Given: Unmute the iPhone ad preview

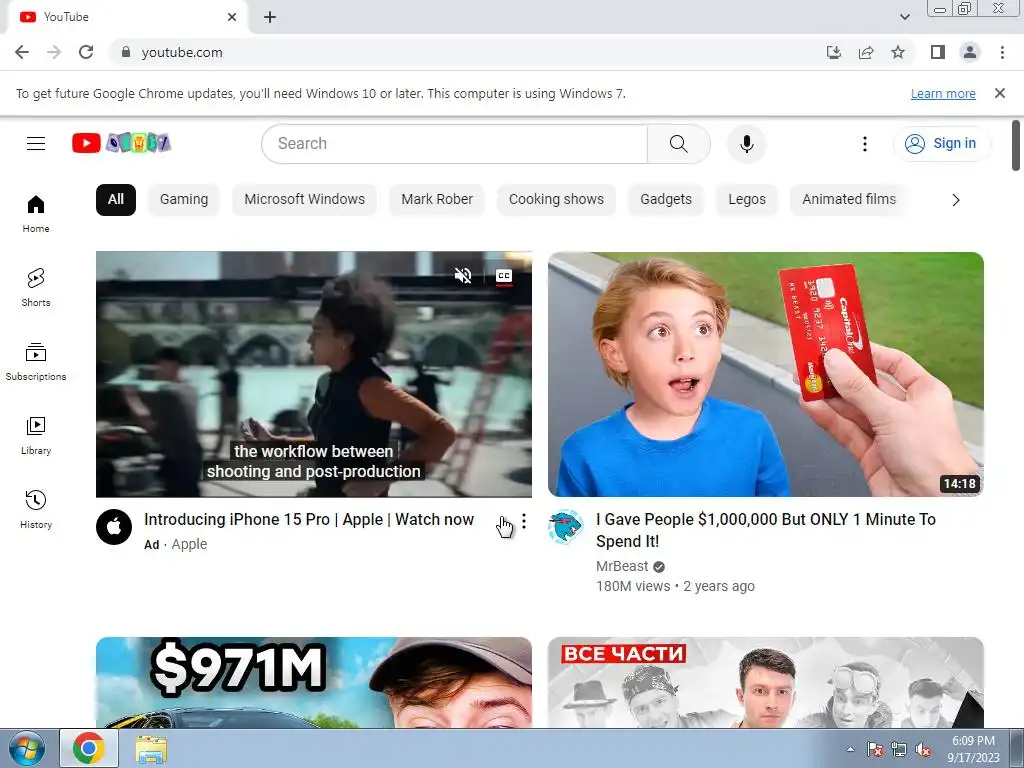Looking at the screenshot, I should (x=462, y=276).
